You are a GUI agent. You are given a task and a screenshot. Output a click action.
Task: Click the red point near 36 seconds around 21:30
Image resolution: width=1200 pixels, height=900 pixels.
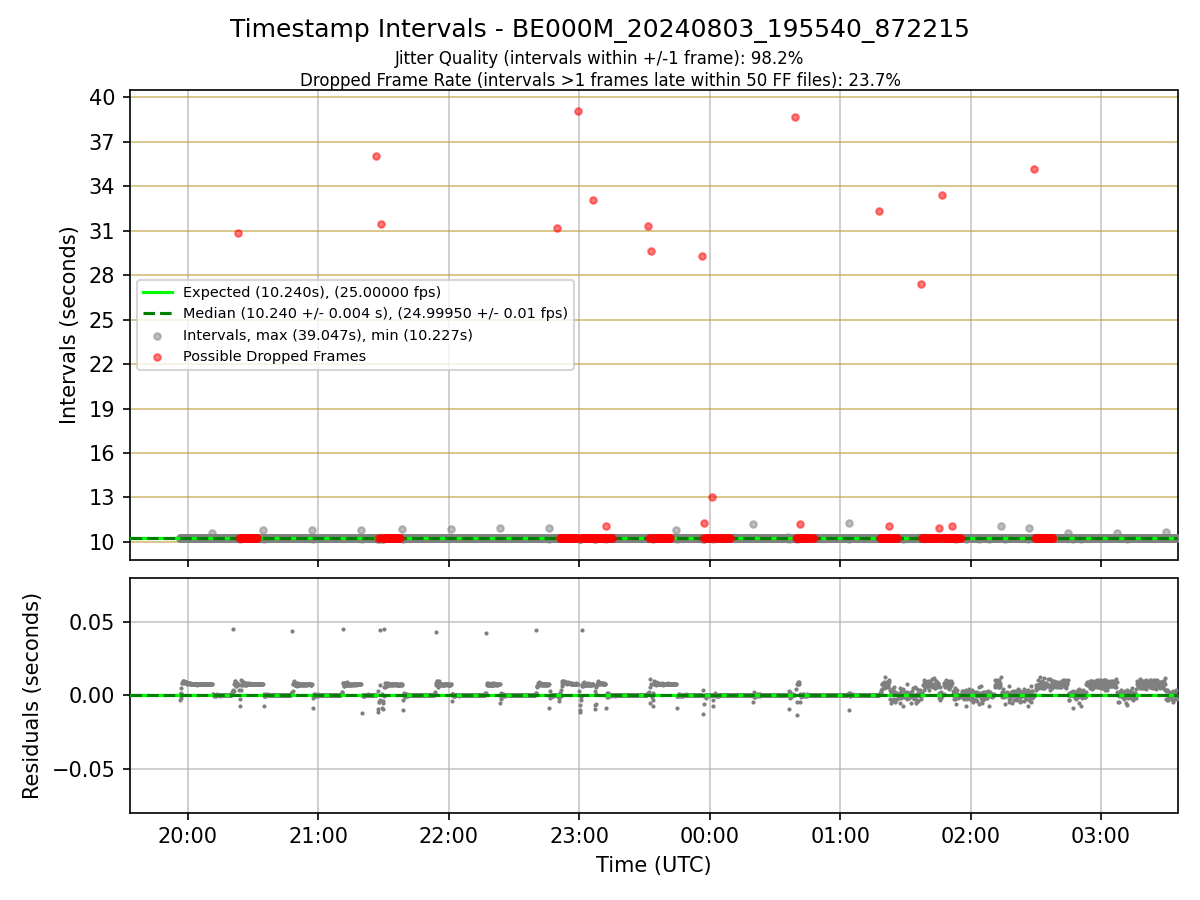click(x=376, y=156)
